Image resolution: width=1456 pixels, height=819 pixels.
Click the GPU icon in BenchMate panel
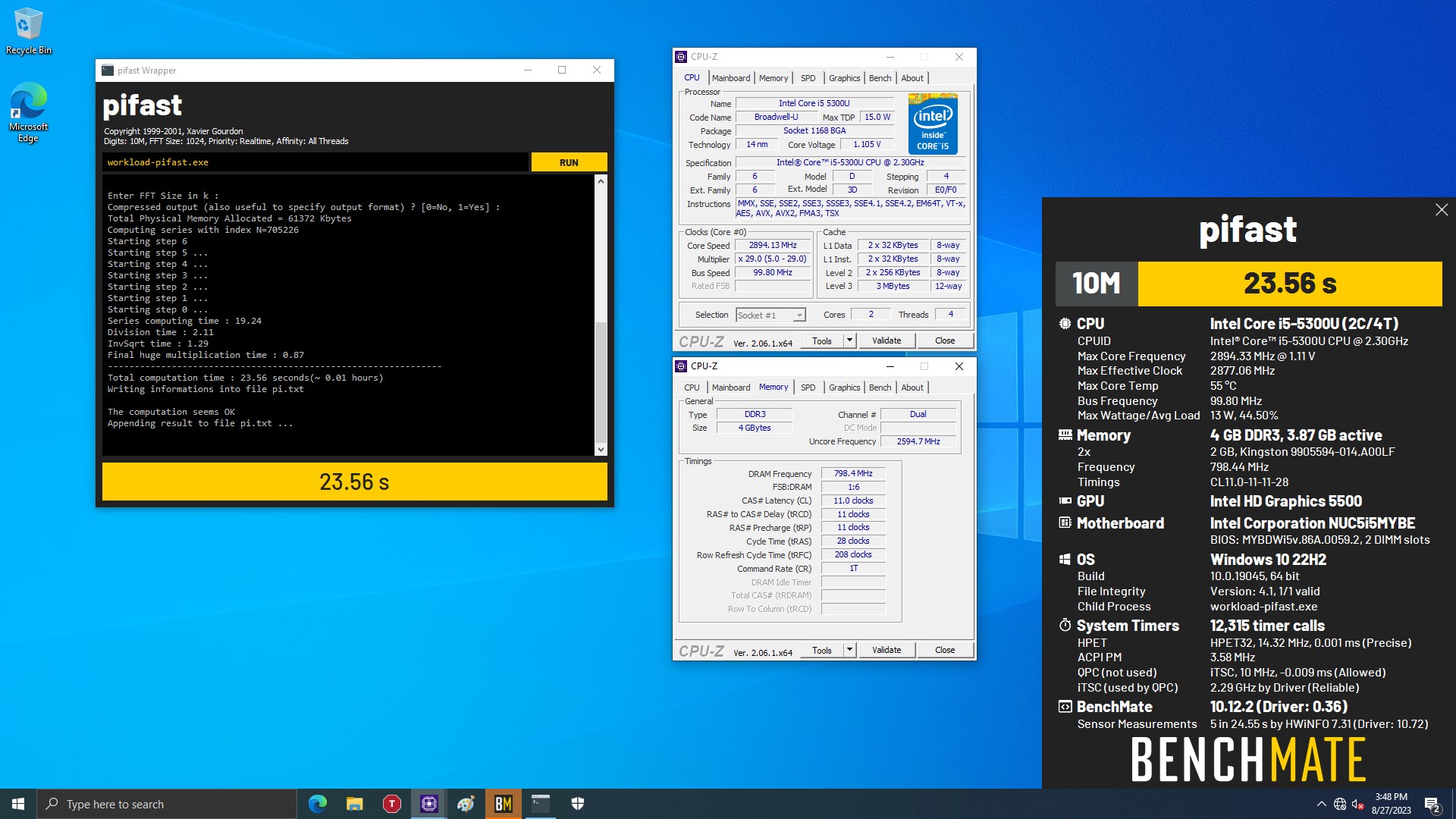(x=1065, y=501)
